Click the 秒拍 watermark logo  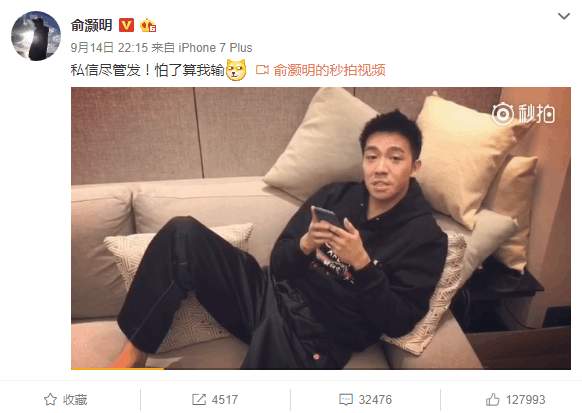pyautogui.click(x=524, y=113)
